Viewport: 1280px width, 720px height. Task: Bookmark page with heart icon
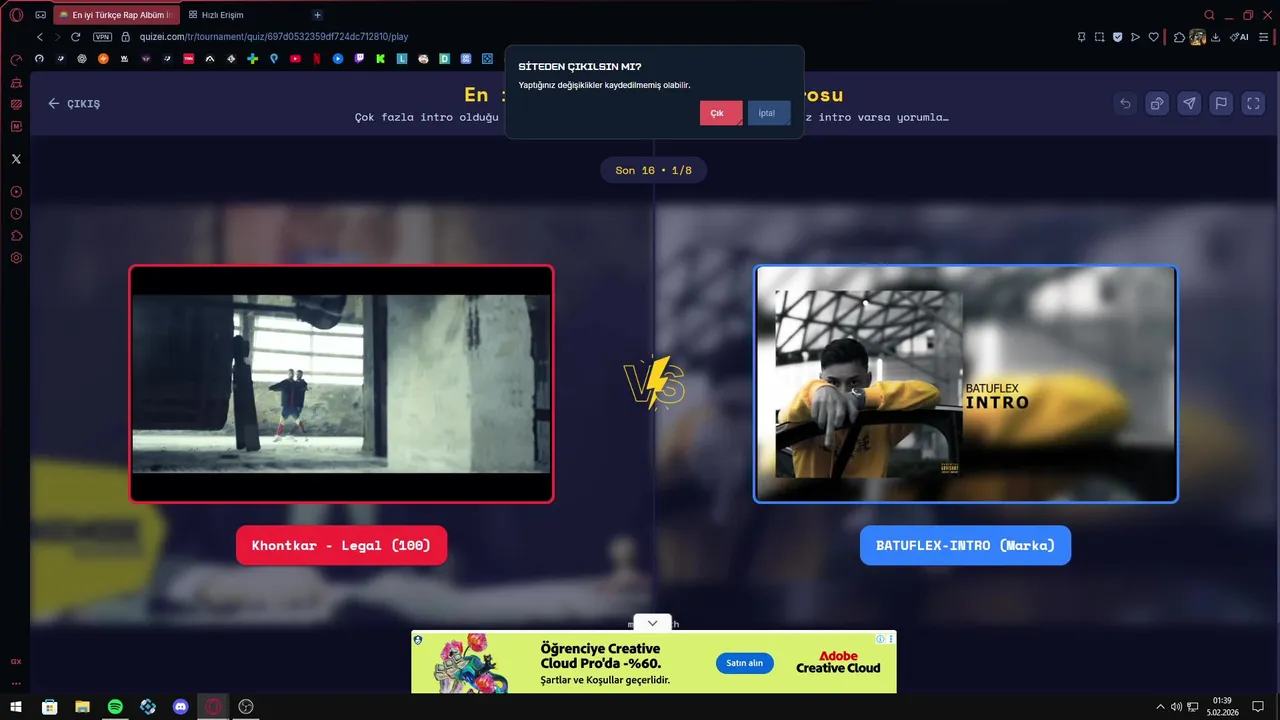[1153, 37]
